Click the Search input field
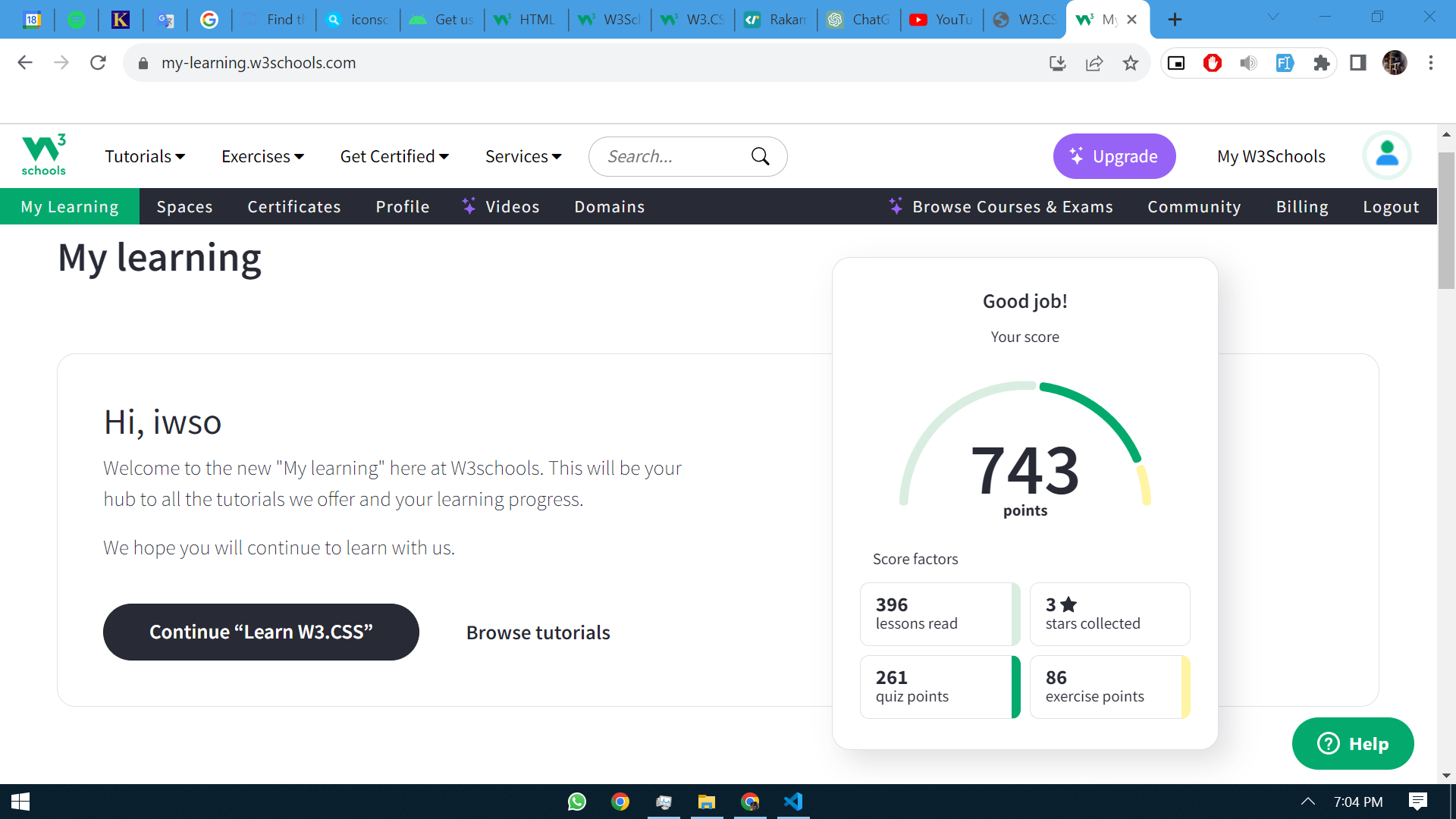Viewport: 1456px width, 819px height. 667,156
